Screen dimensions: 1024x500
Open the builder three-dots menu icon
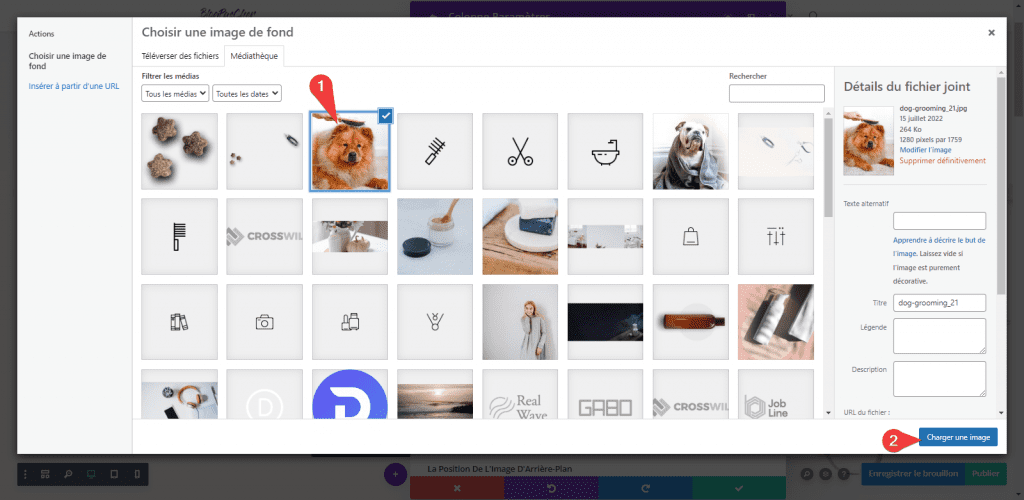click(x=26, y=474)
